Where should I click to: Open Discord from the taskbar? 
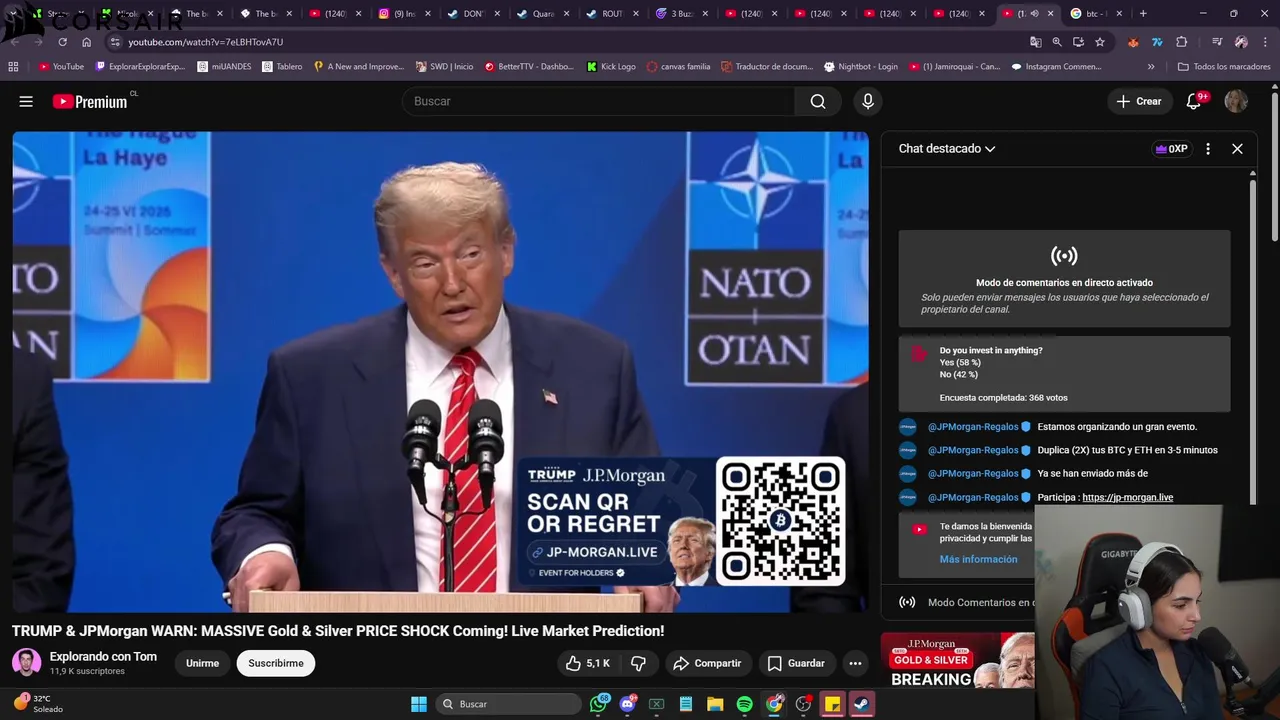[628, 704]
